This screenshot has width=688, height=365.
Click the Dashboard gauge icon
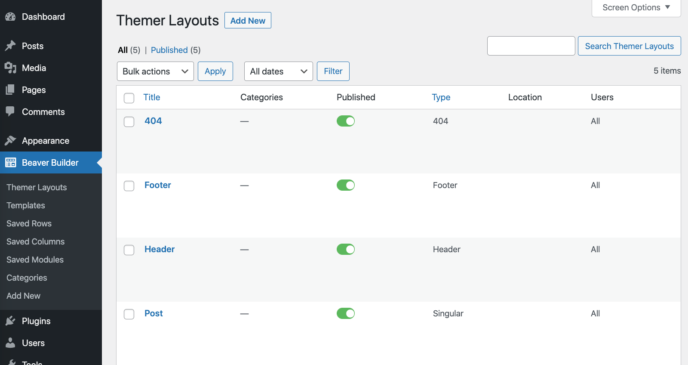[x=11, y=17]
